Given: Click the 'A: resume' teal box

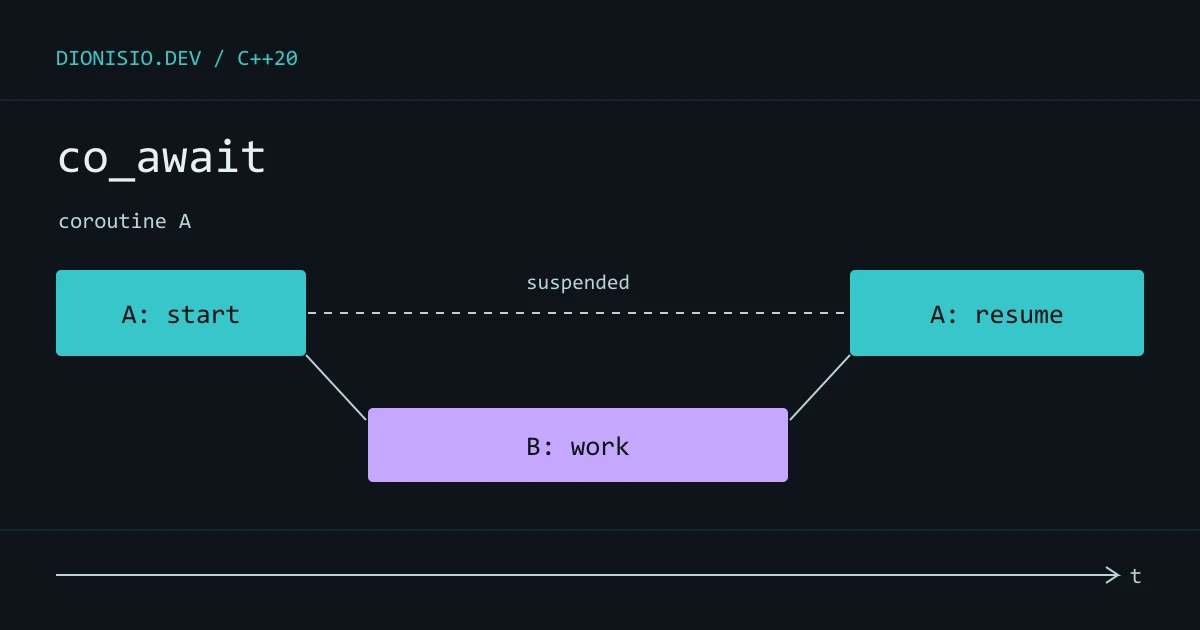Looking at the screenshot, I should point(997,313).
